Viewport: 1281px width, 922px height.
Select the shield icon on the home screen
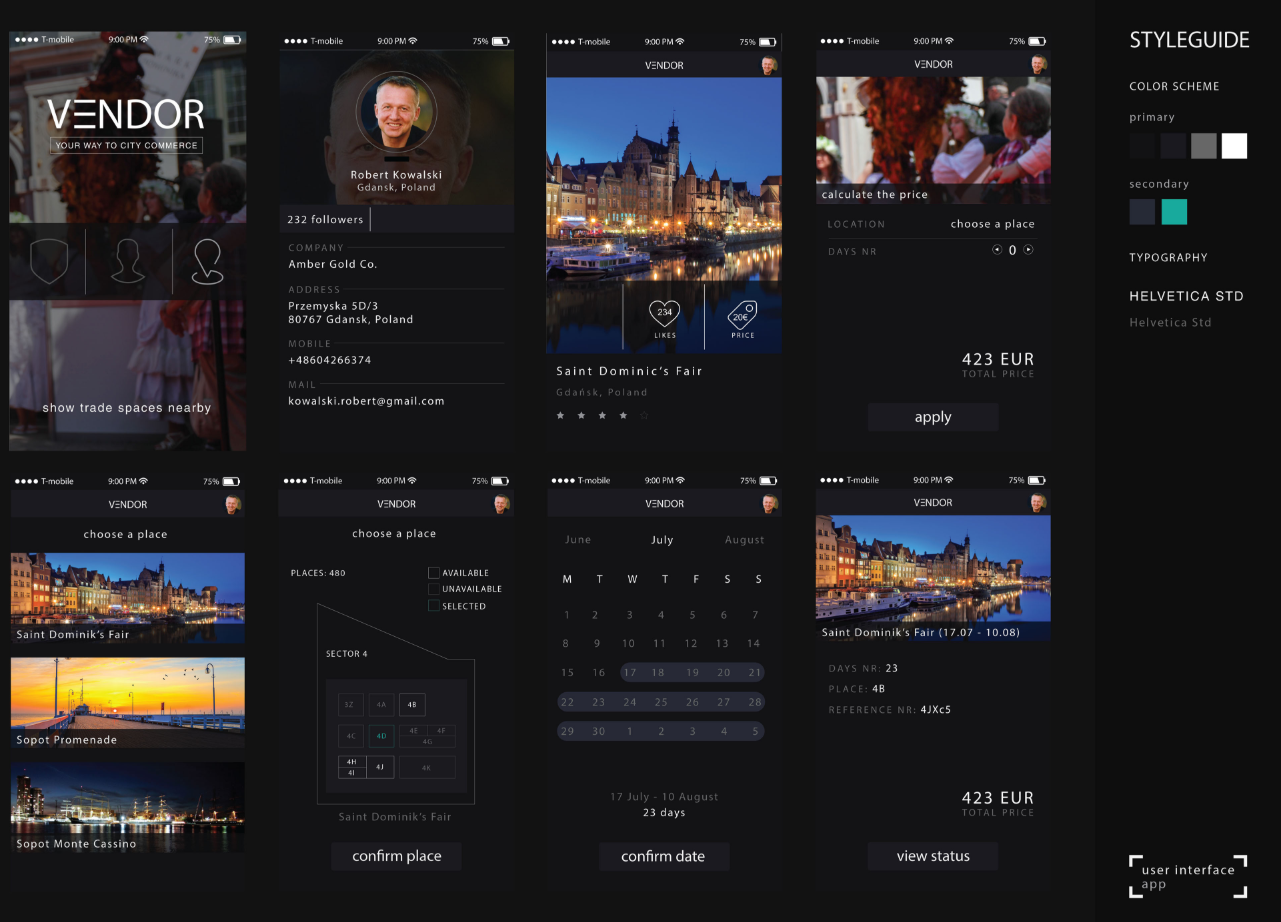pos(49,260)
